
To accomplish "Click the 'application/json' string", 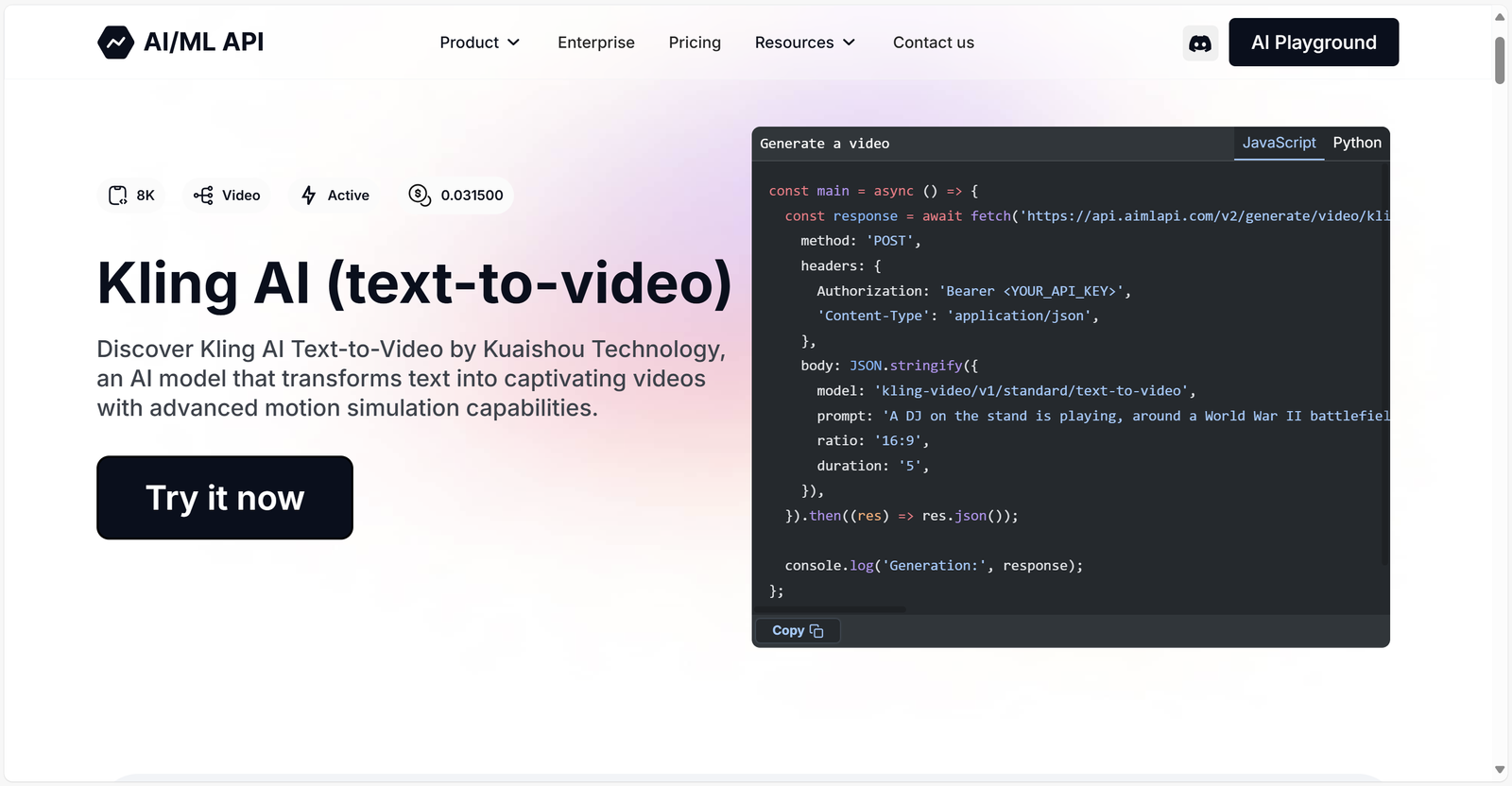I will point(1019,316).
